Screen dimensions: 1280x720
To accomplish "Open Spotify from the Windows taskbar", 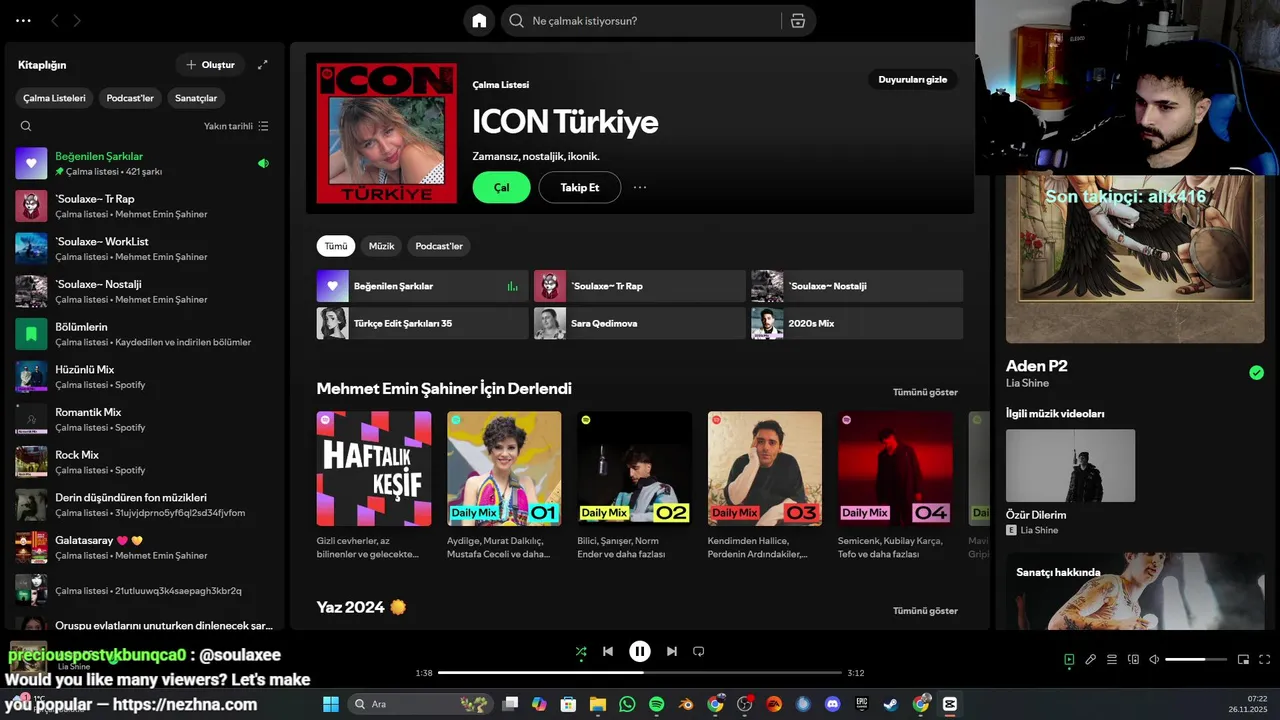I will point(657,704).
